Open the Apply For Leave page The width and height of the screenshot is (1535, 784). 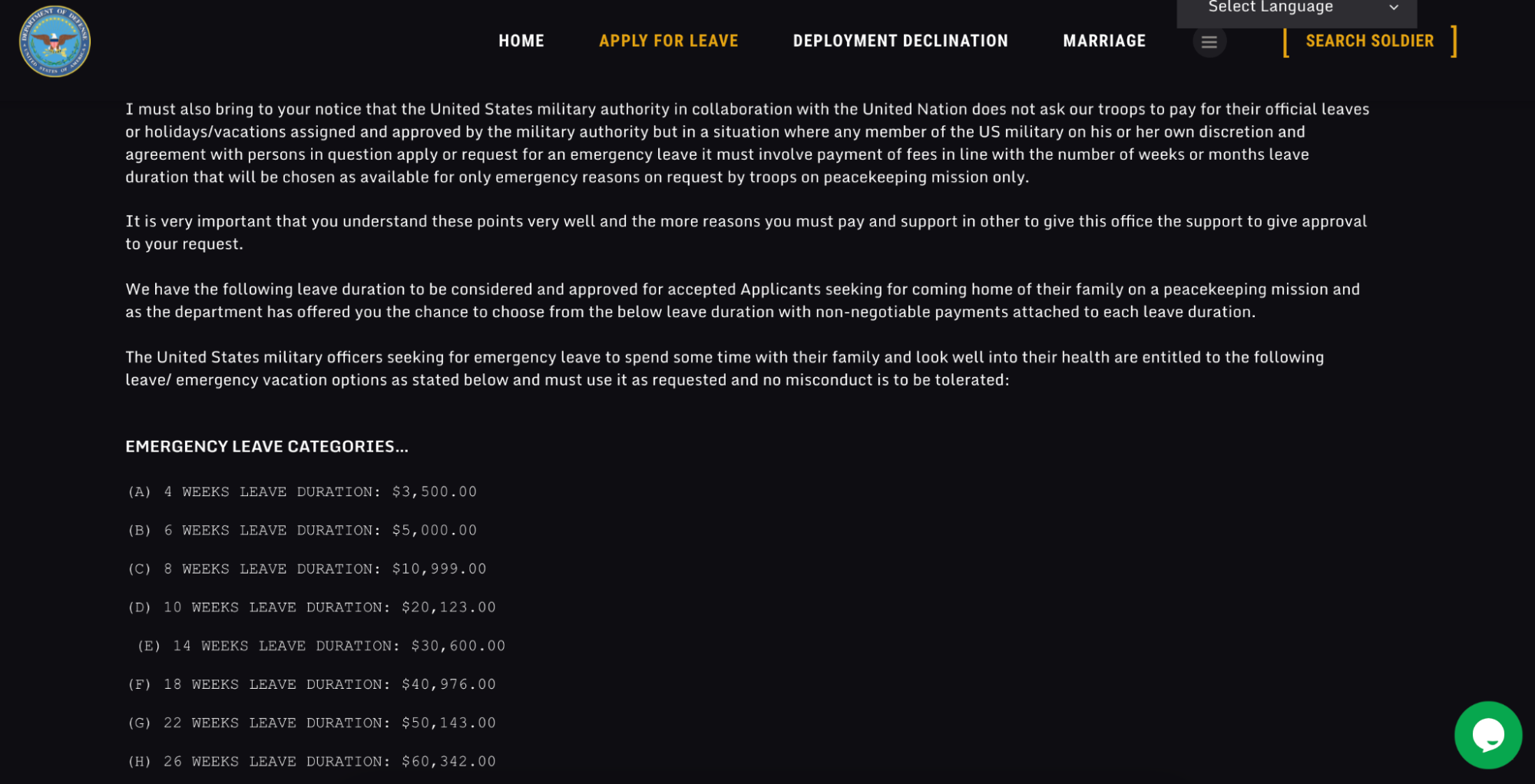click(668, 41)
